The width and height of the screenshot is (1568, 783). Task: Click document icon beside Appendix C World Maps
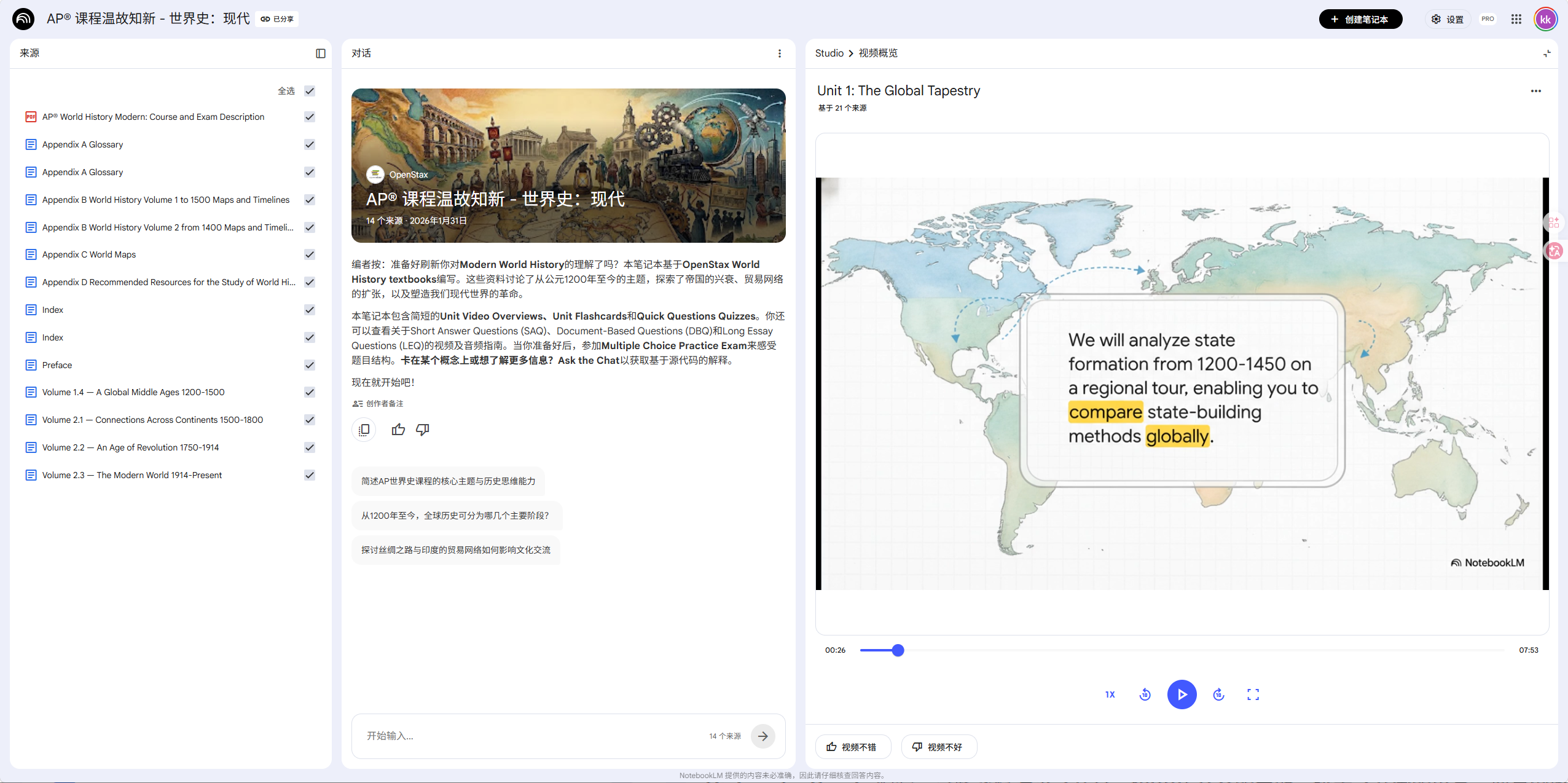tap(31, 254)
